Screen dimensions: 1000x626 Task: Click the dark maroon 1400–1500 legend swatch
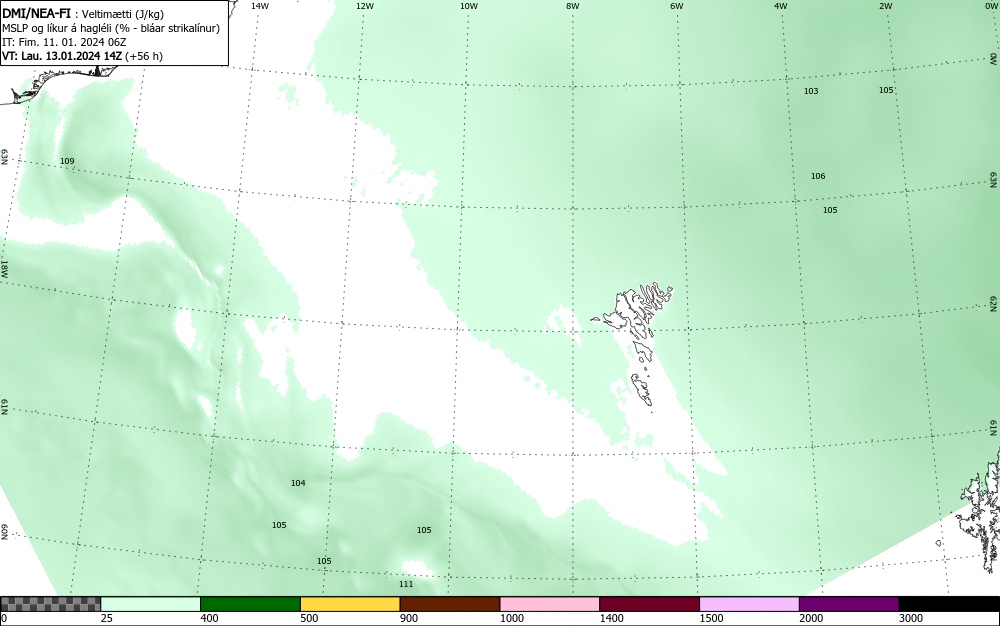(x=649, y=604)
